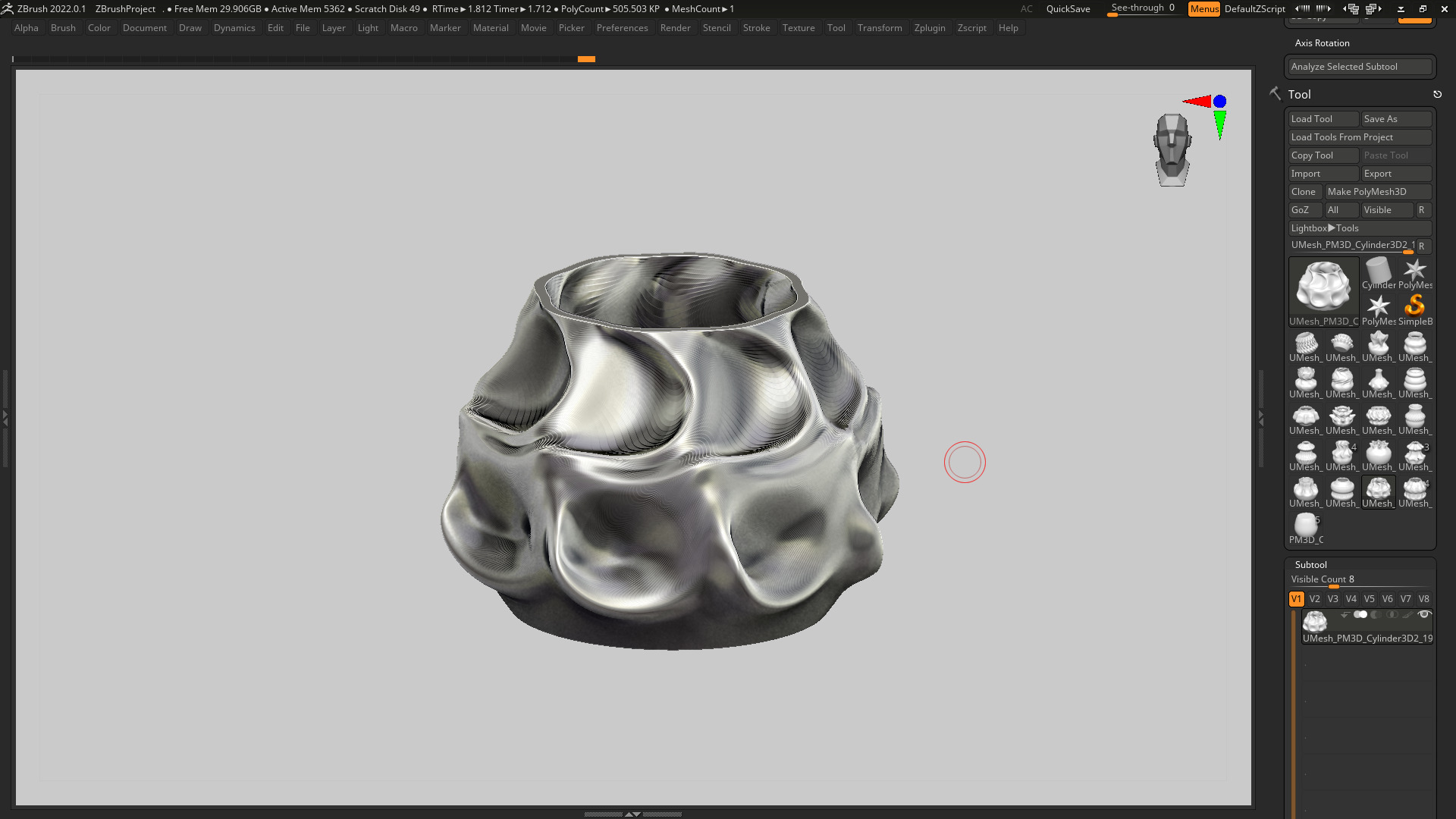
Task: Pick the lower PolyMesh star tool icon
Action: (x=1378, y=309)
